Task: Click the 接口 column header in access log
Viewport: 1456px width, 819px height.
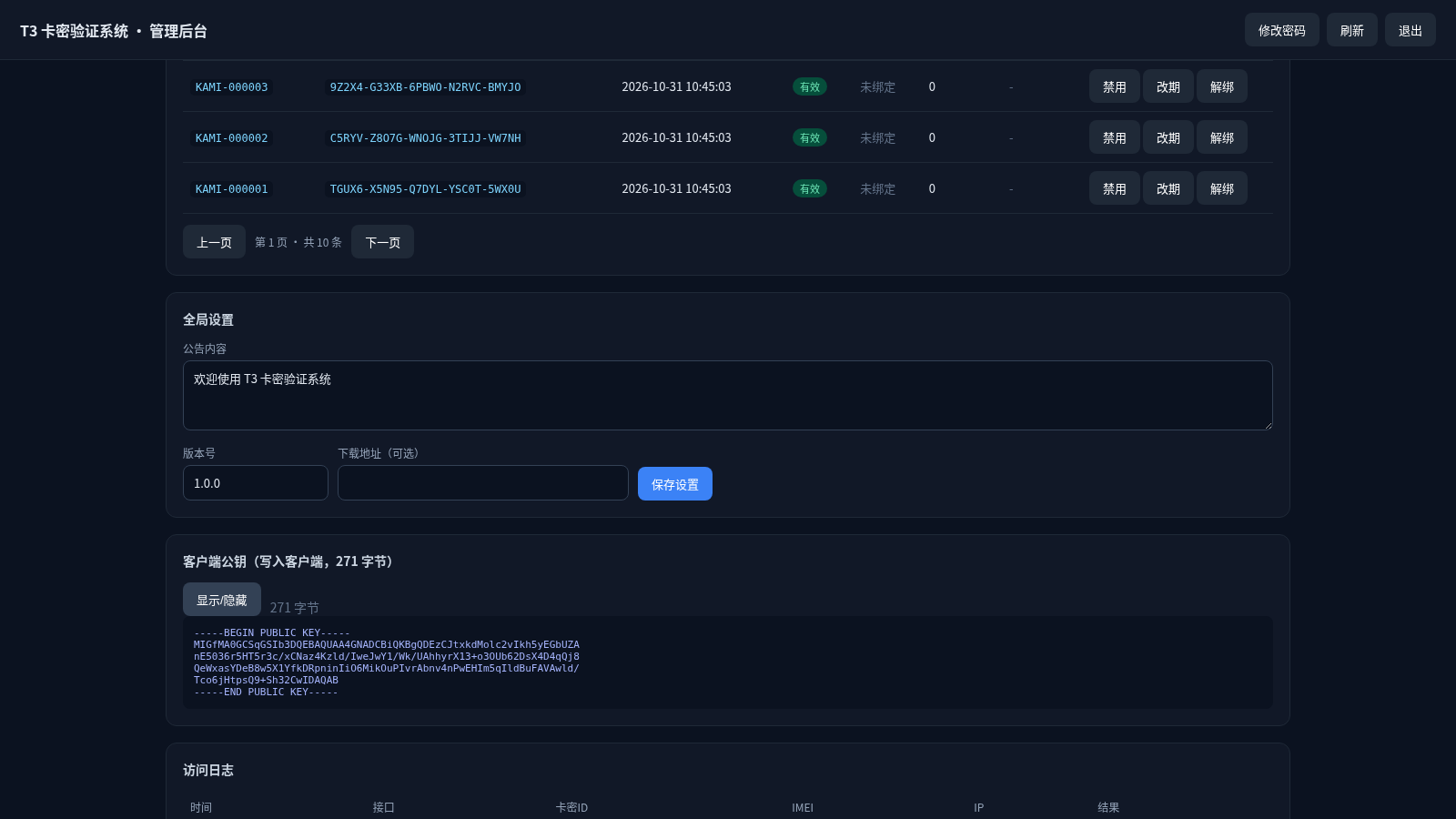Action: pos(383,807)
